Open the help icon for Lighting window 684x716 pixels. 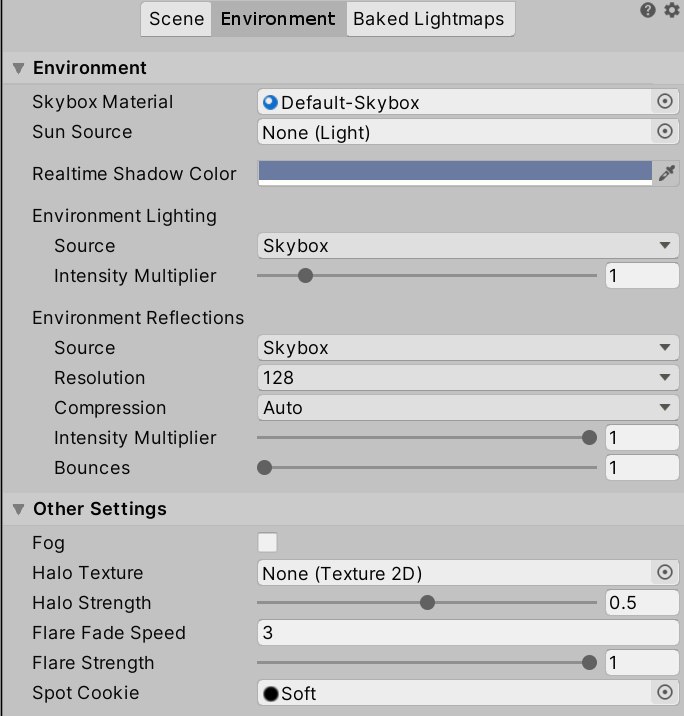647,10
